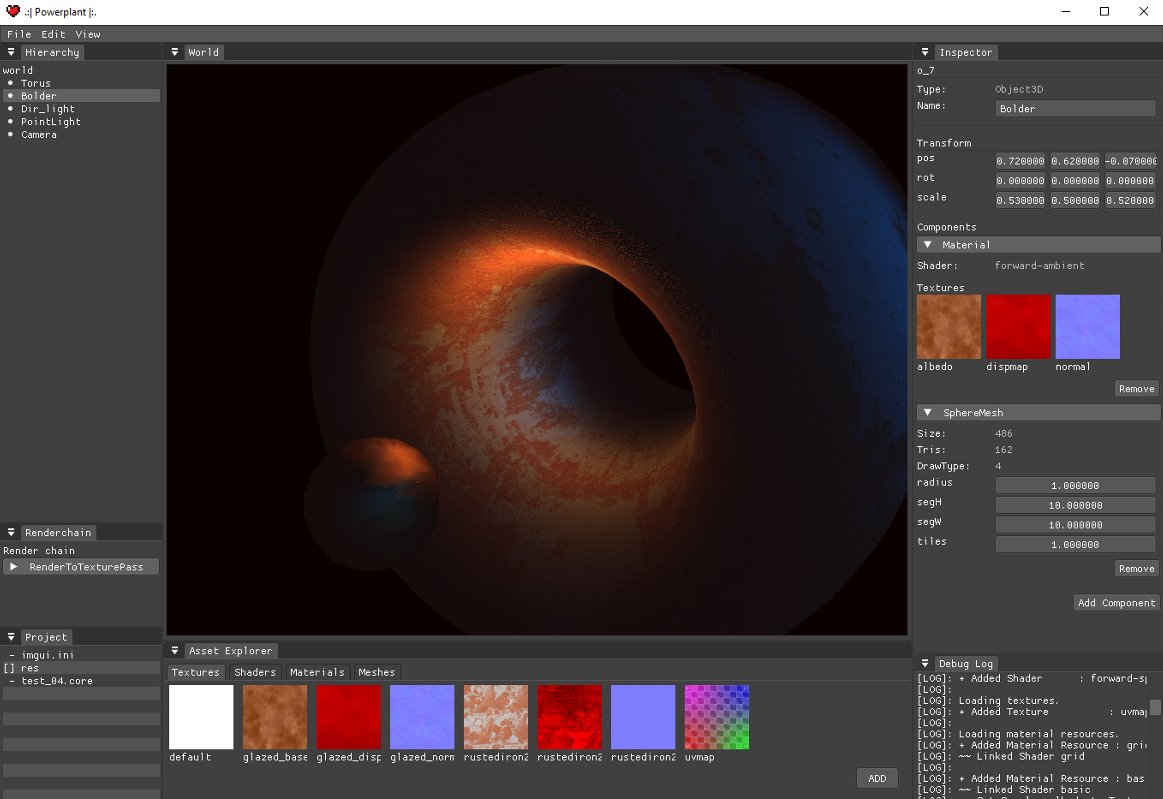
Task: Click the Name field containing Bolder
Action: [1075, 108]
